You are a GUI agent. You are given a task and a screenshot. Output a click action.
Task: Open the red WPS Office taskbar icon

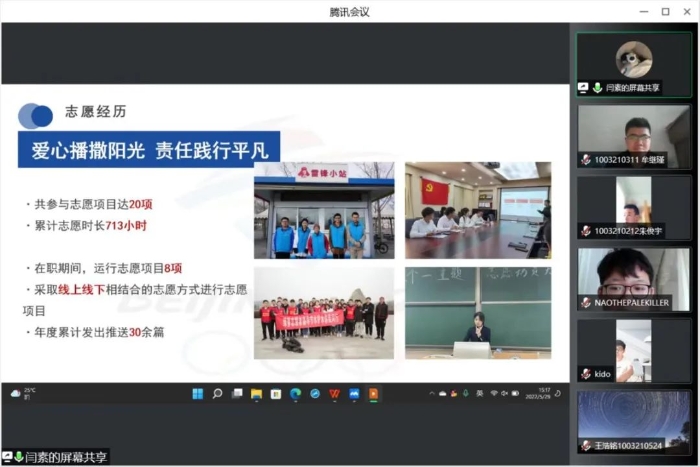(x=334, y=394)
